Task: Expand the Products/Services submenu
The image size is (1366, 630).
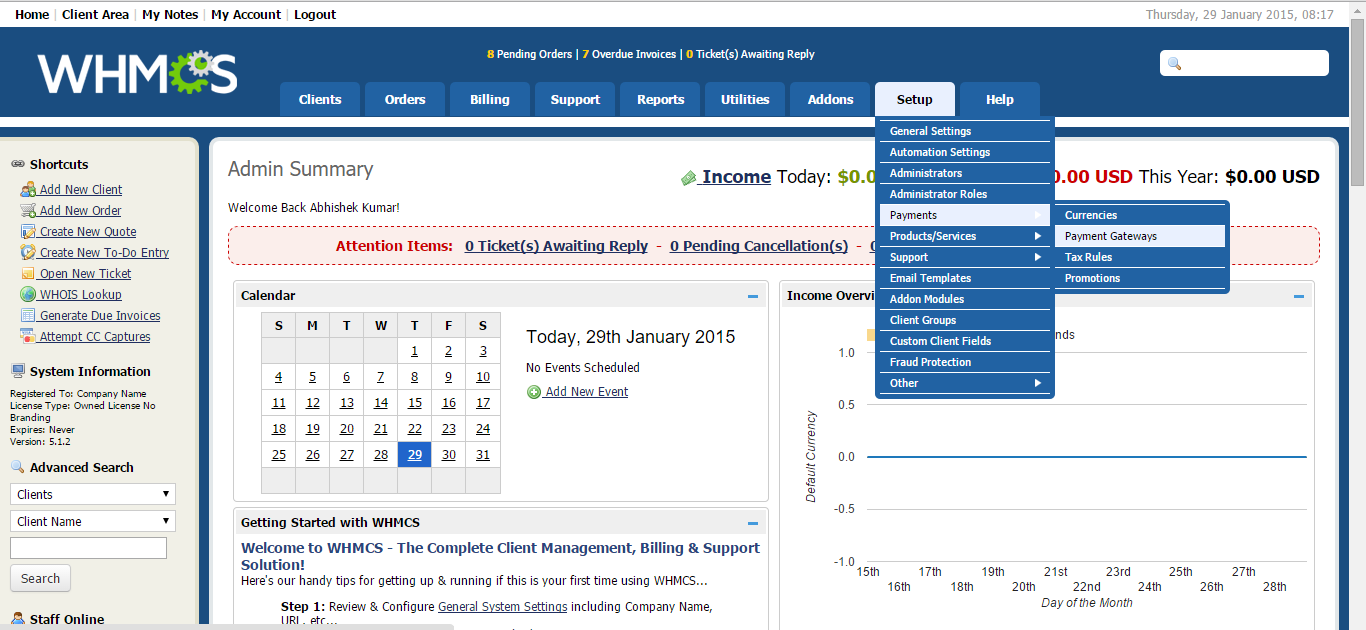Action: point(965,236)
